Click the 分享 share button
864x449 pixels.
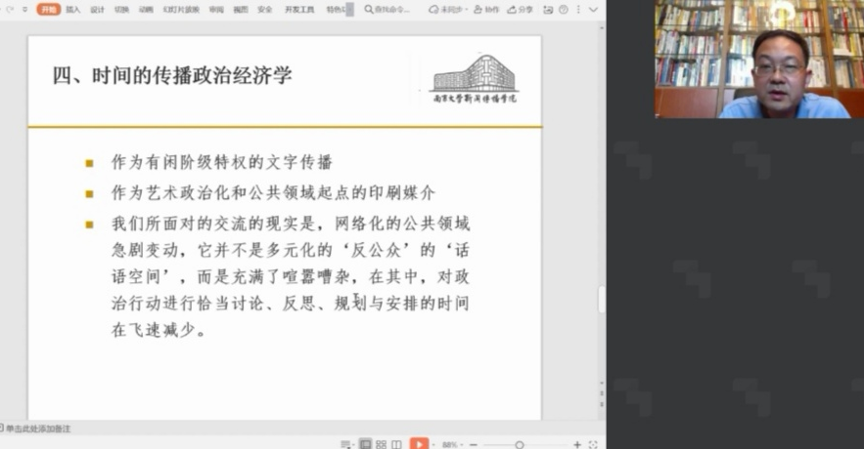click(522, 9)
